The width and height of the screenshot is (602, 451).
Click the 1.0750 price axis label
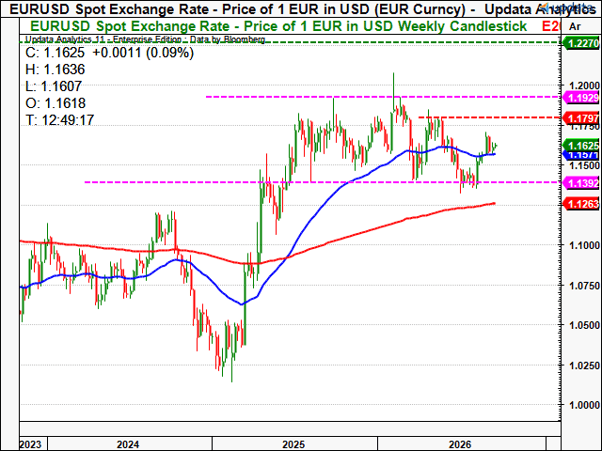coord(585,286)
